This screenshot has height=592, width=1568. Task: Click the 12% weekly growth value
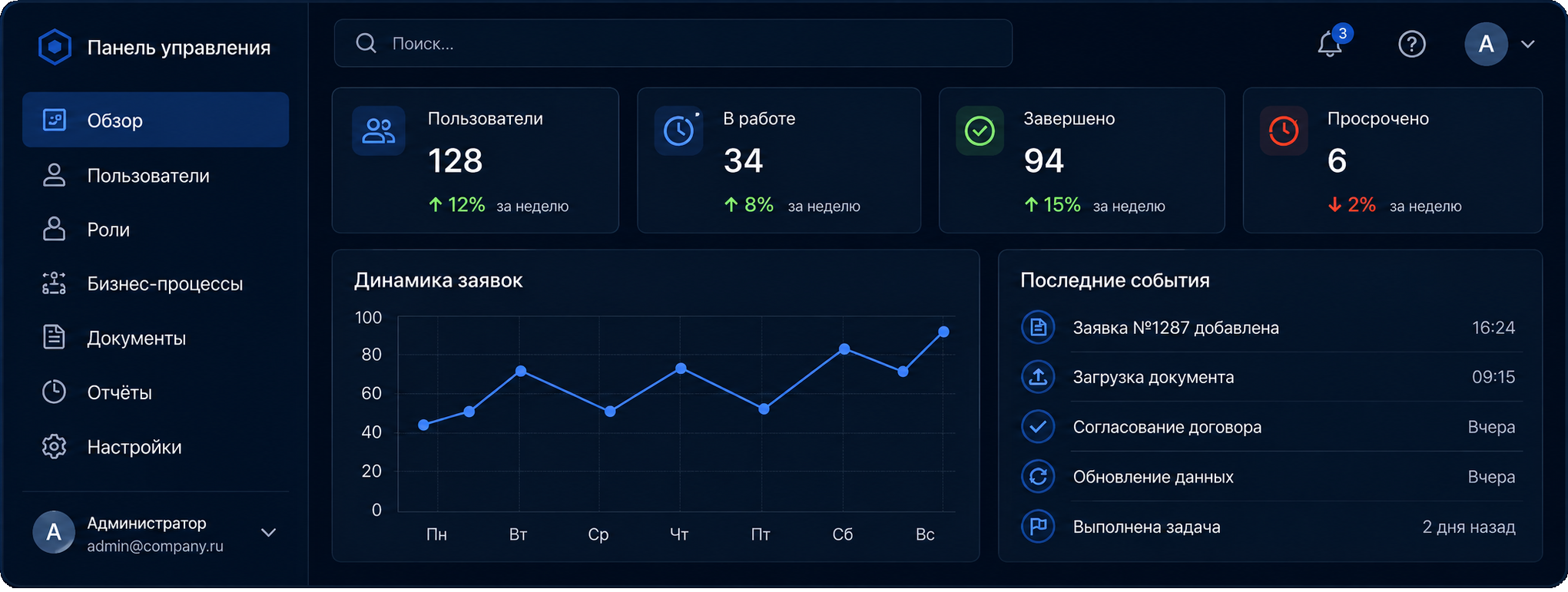(466, 205)
